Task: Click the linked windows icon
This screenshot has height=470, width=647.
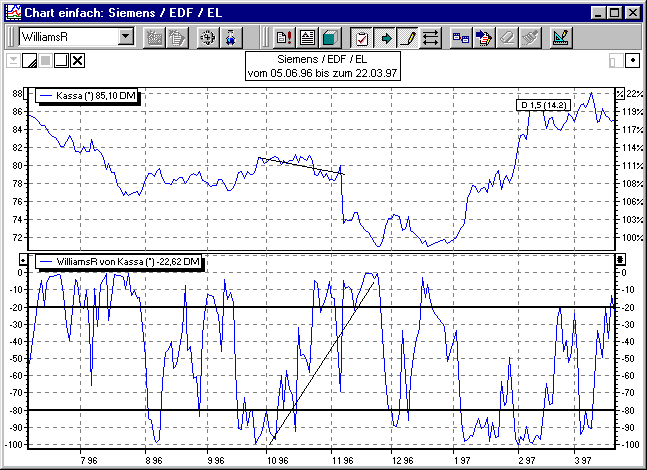Action: (x=461, y=38)
